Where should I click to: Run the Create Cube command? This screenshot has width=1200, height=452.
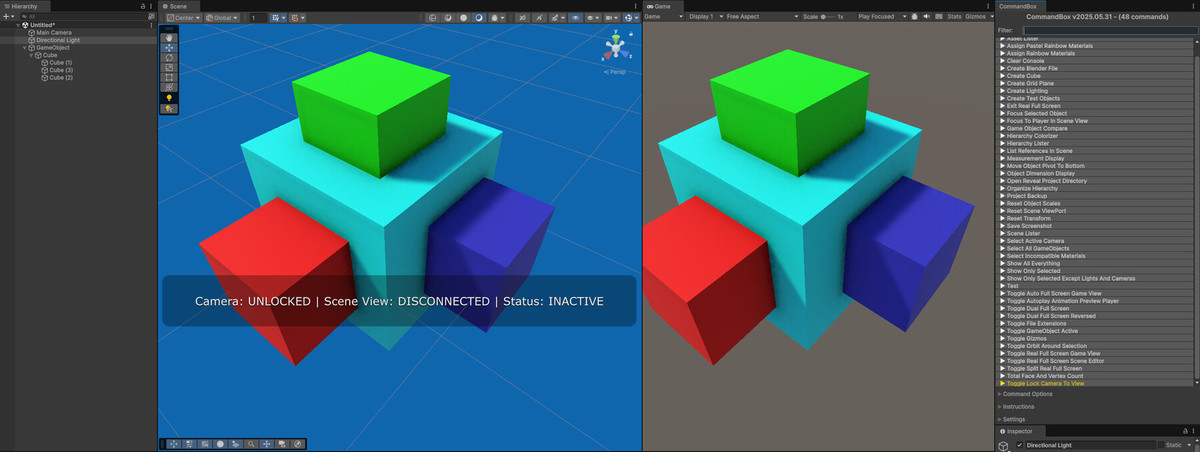click(1026, 76)
